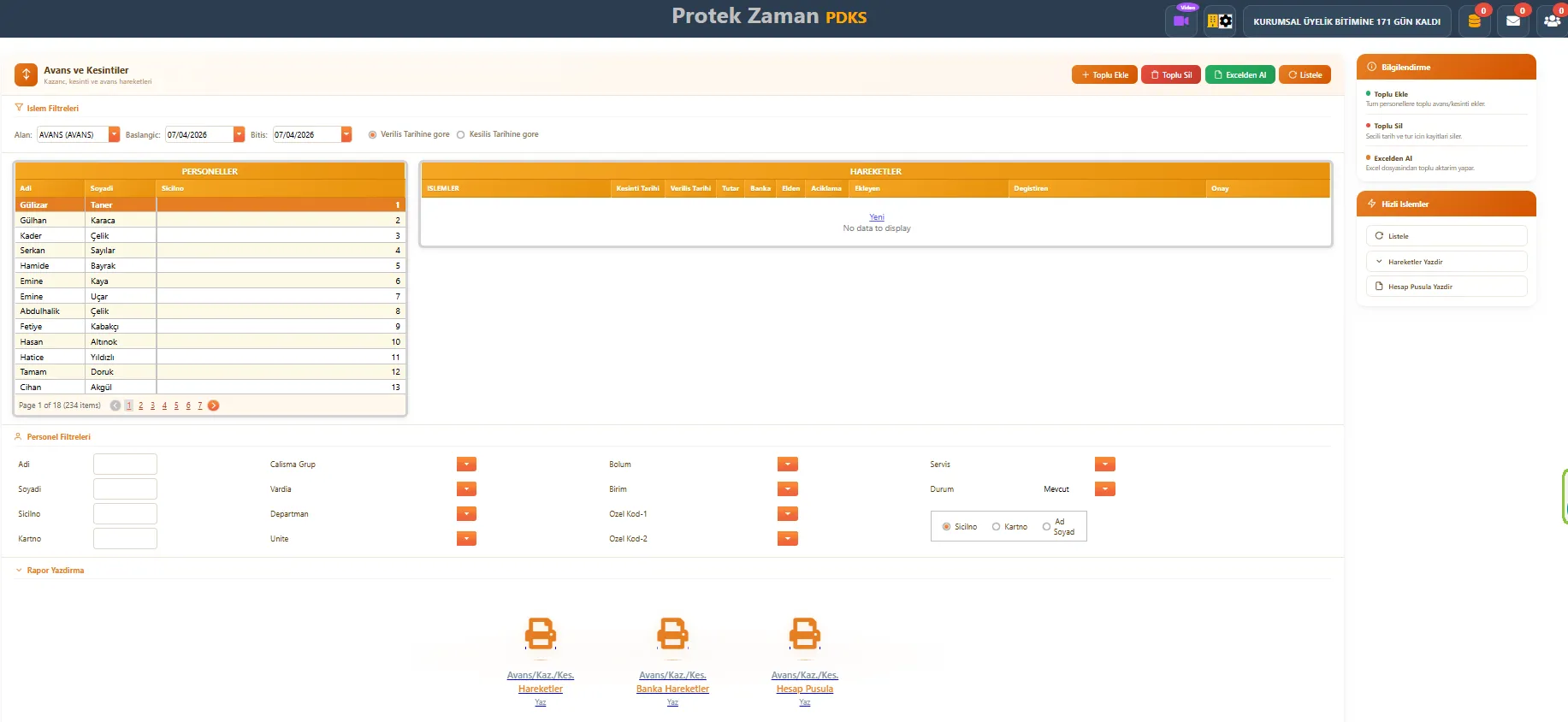Open the Unite dropdown
Image resolution: width=1568 pixels, height=722 pixels.
tap(466, 539)
